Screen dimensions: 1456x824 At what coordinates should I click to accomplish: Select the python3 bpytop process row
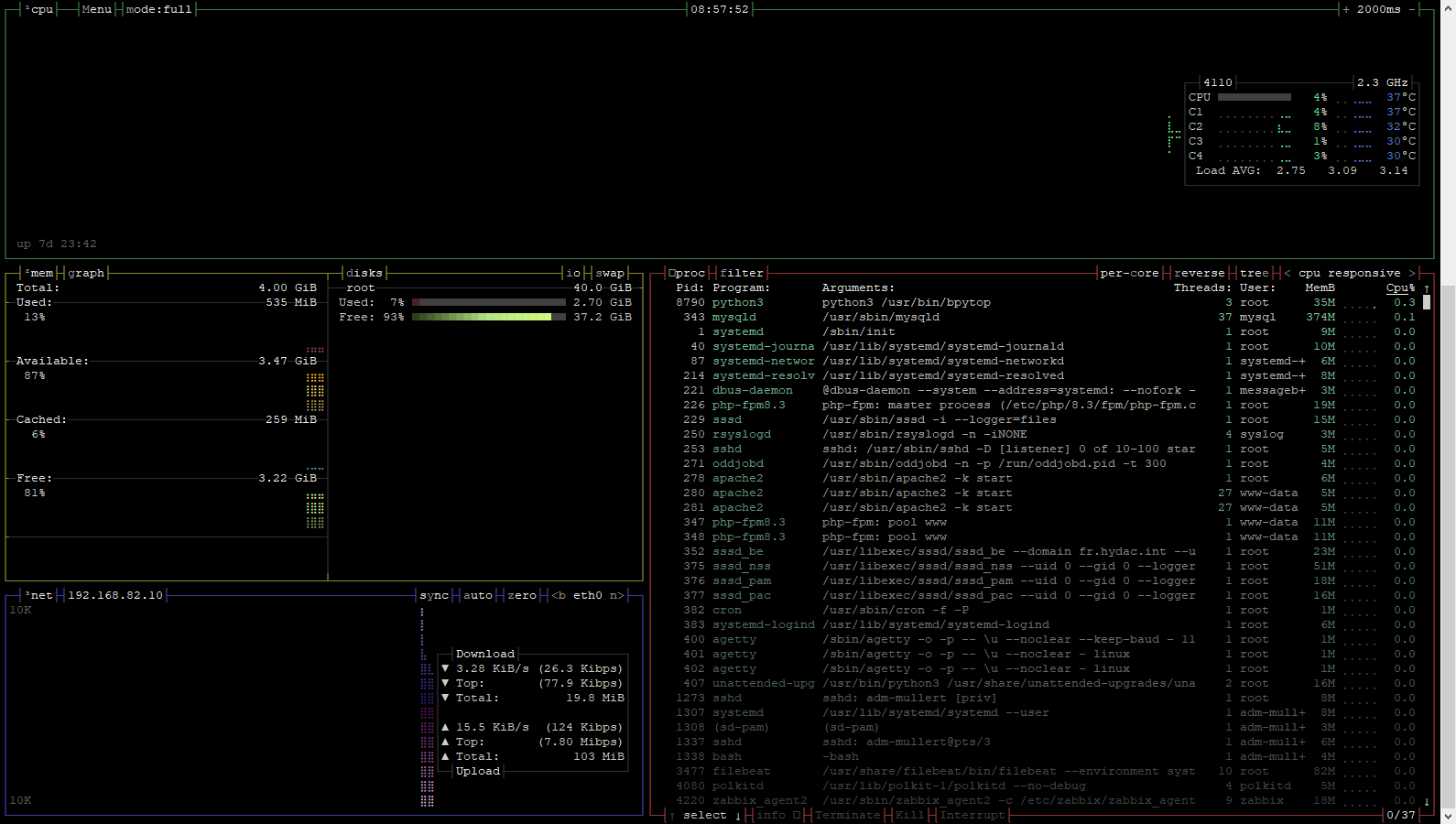1045,302
